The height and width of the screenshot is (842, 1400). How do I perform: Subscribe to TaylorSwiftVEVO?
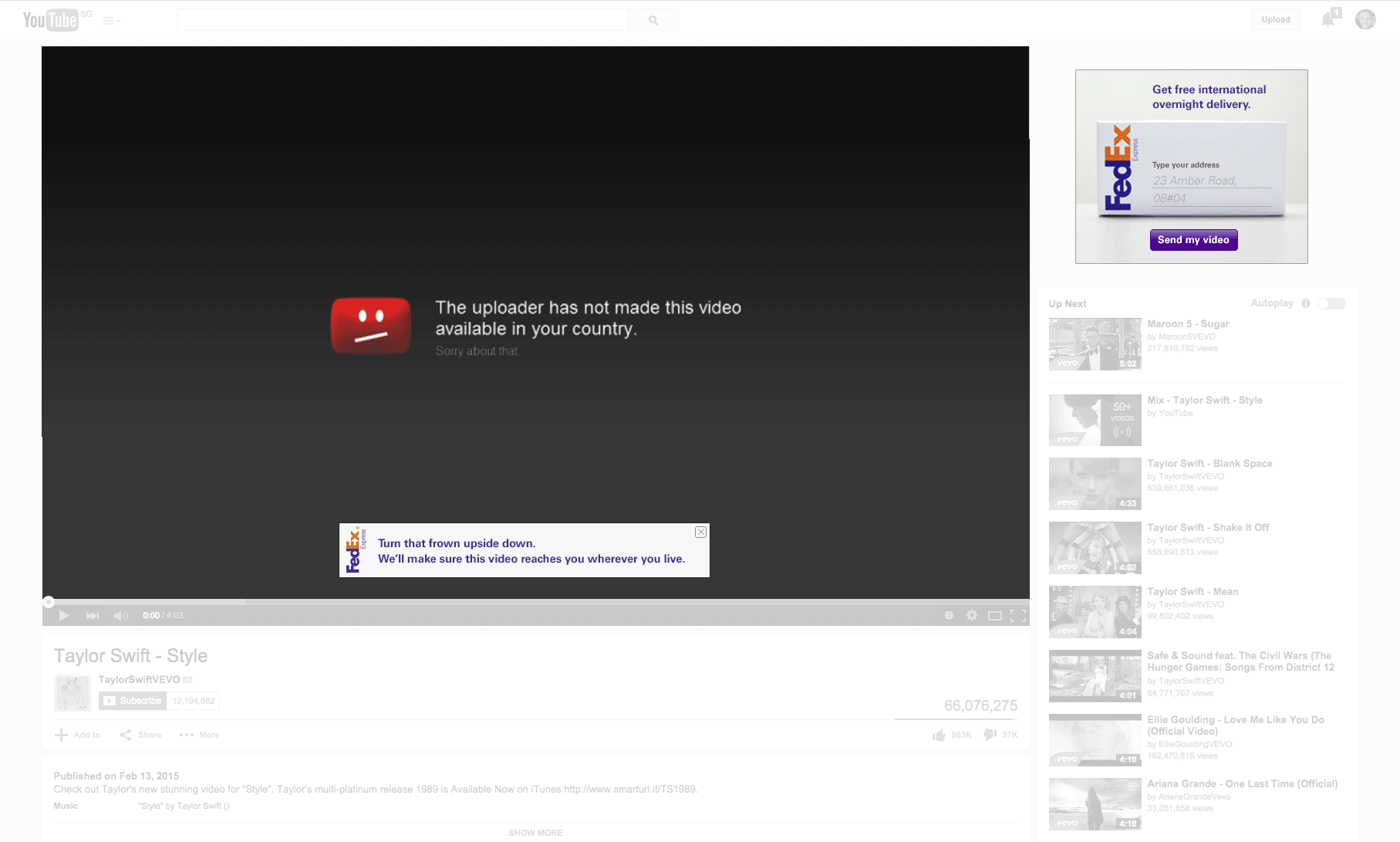pos(132,701)
